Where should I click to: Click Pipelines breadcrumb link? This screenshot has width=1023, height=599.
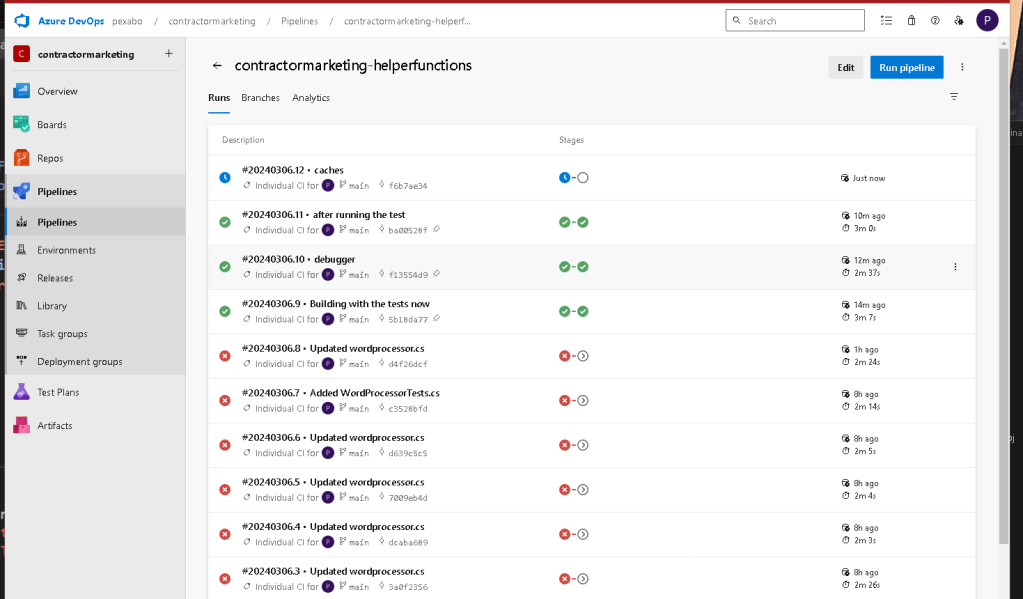299,21
